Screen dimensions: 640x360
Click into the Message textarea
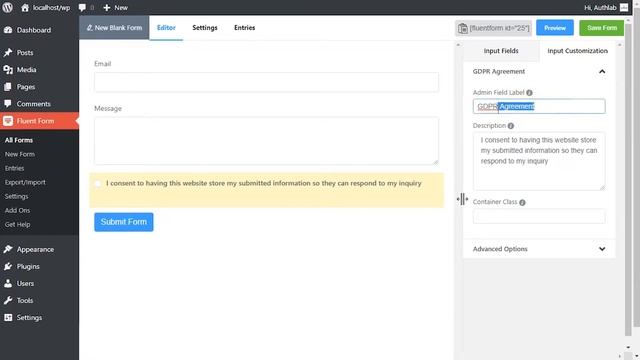point(267,141)
